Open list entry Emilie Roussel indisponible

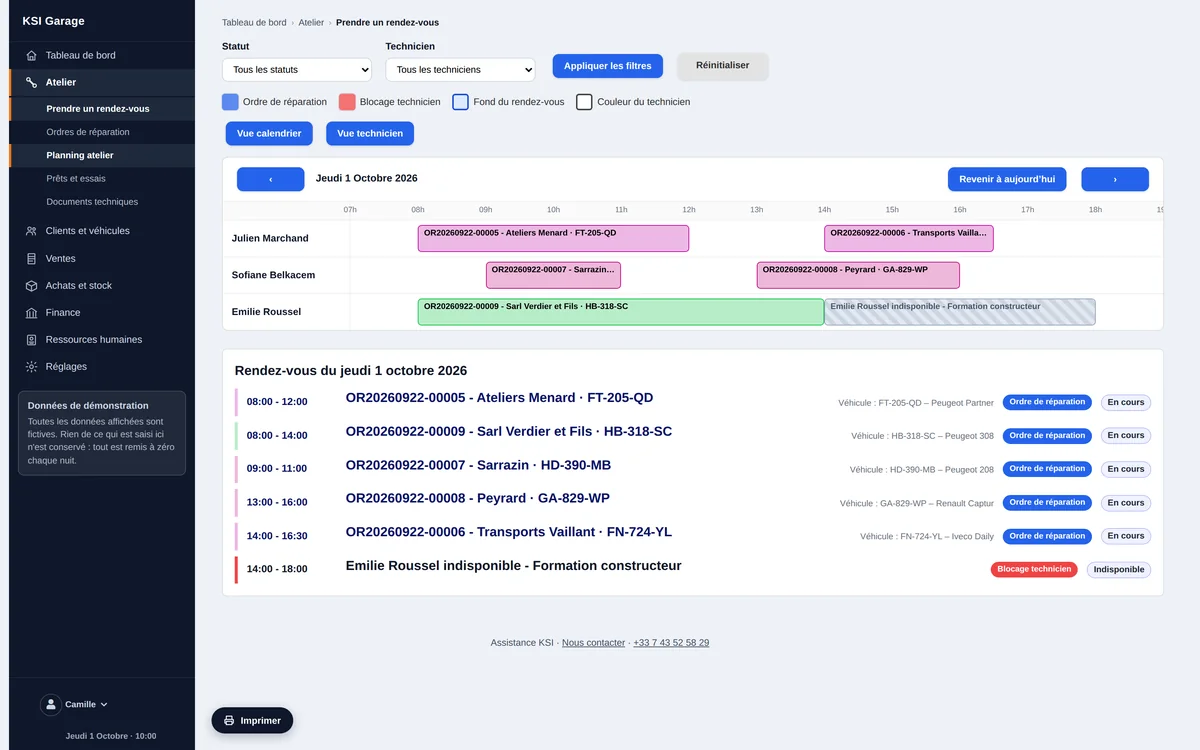click(513, 566)
